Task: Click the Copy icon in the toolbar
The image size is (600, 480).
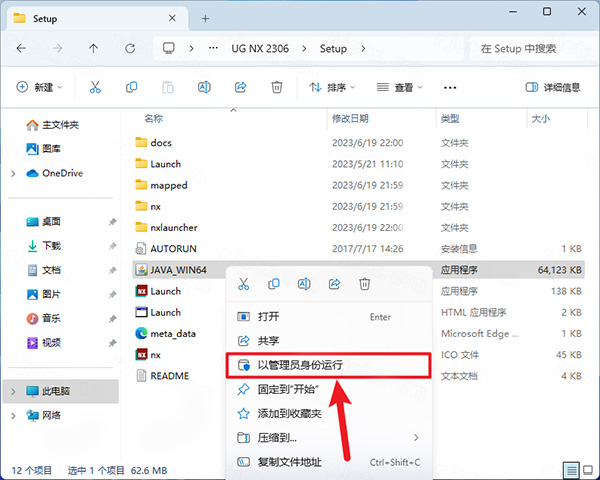Action: point(131,88)
